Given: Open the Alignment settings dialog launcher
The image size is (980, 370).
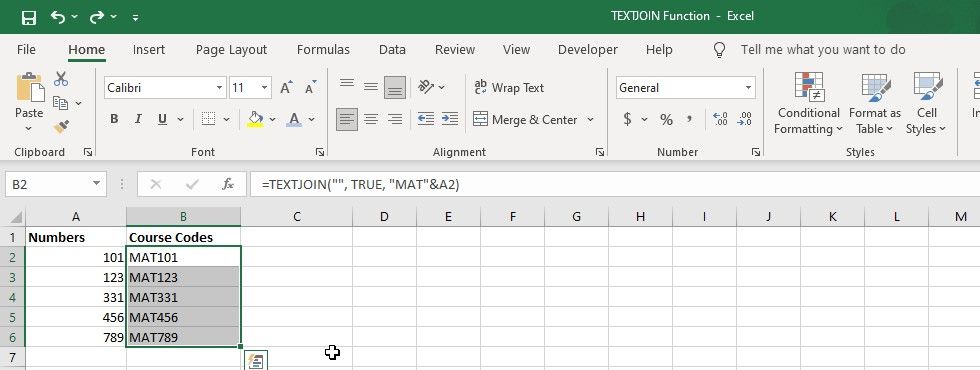Looking at the screenshot, I should 600,152.
